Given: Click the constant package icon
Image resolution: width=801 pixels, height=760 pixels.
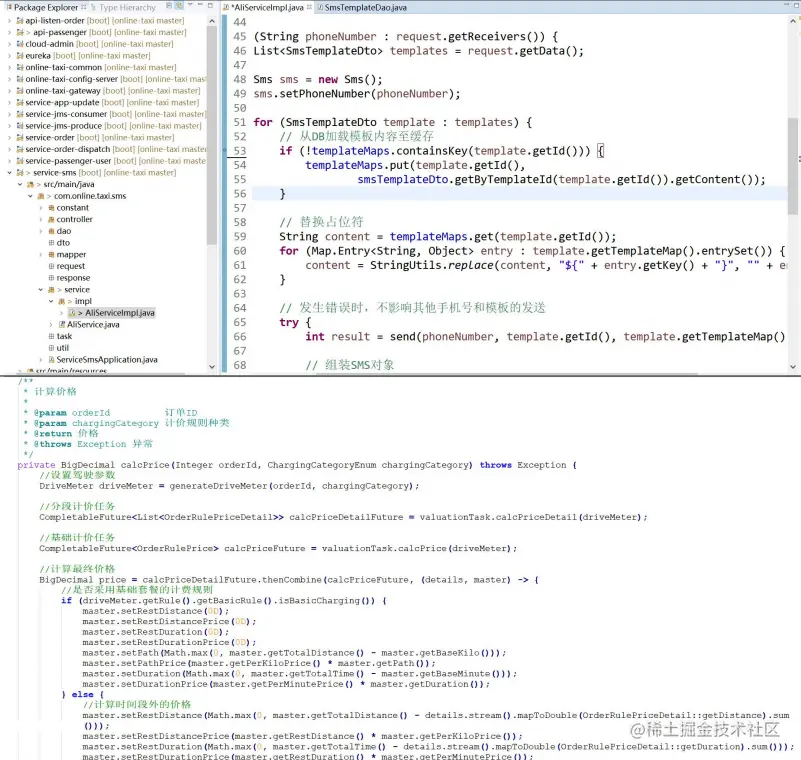Looking at the screenshot, I should point(51,208).
